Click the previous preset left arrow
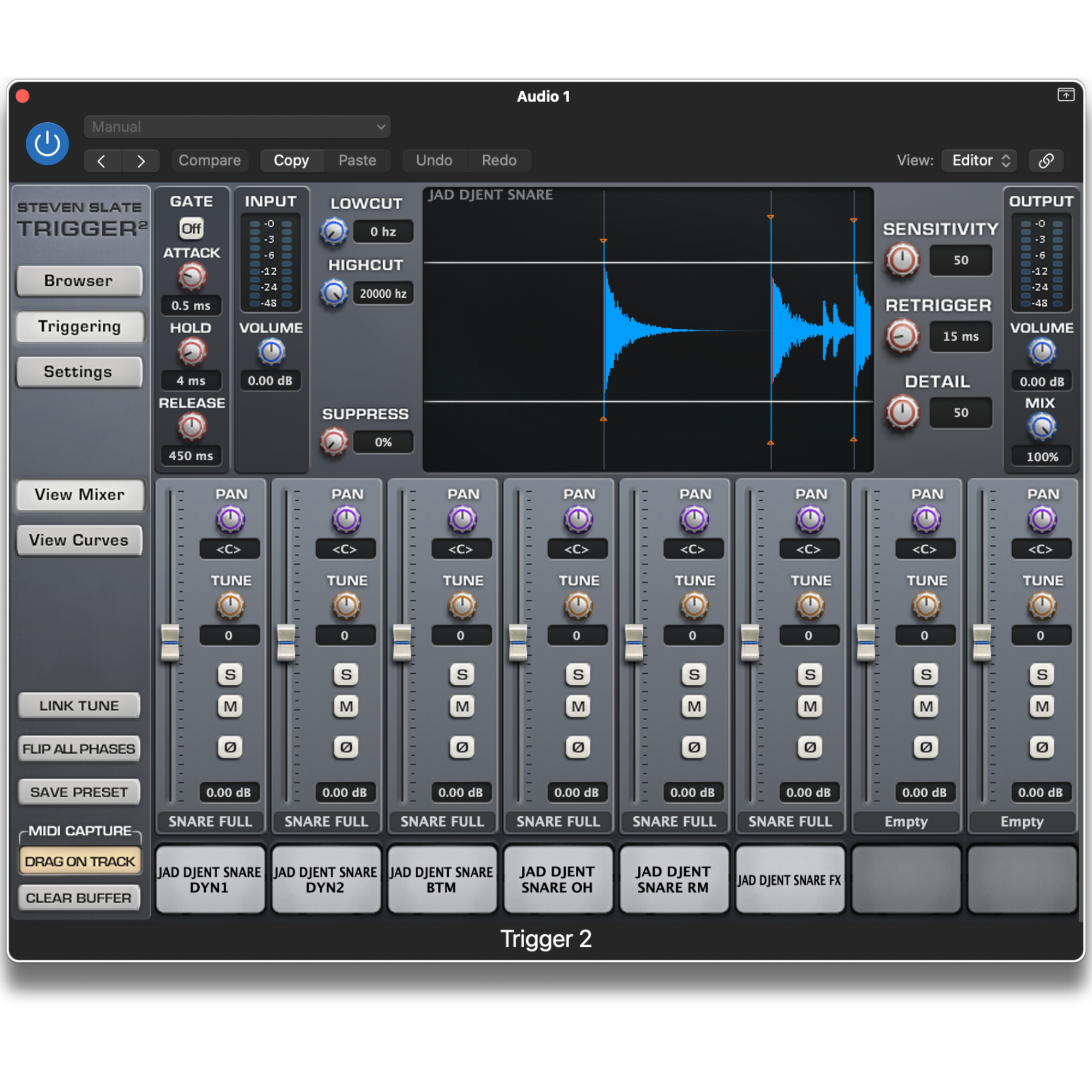Viewport: 1092px width, 1092px height. [102, 161]
